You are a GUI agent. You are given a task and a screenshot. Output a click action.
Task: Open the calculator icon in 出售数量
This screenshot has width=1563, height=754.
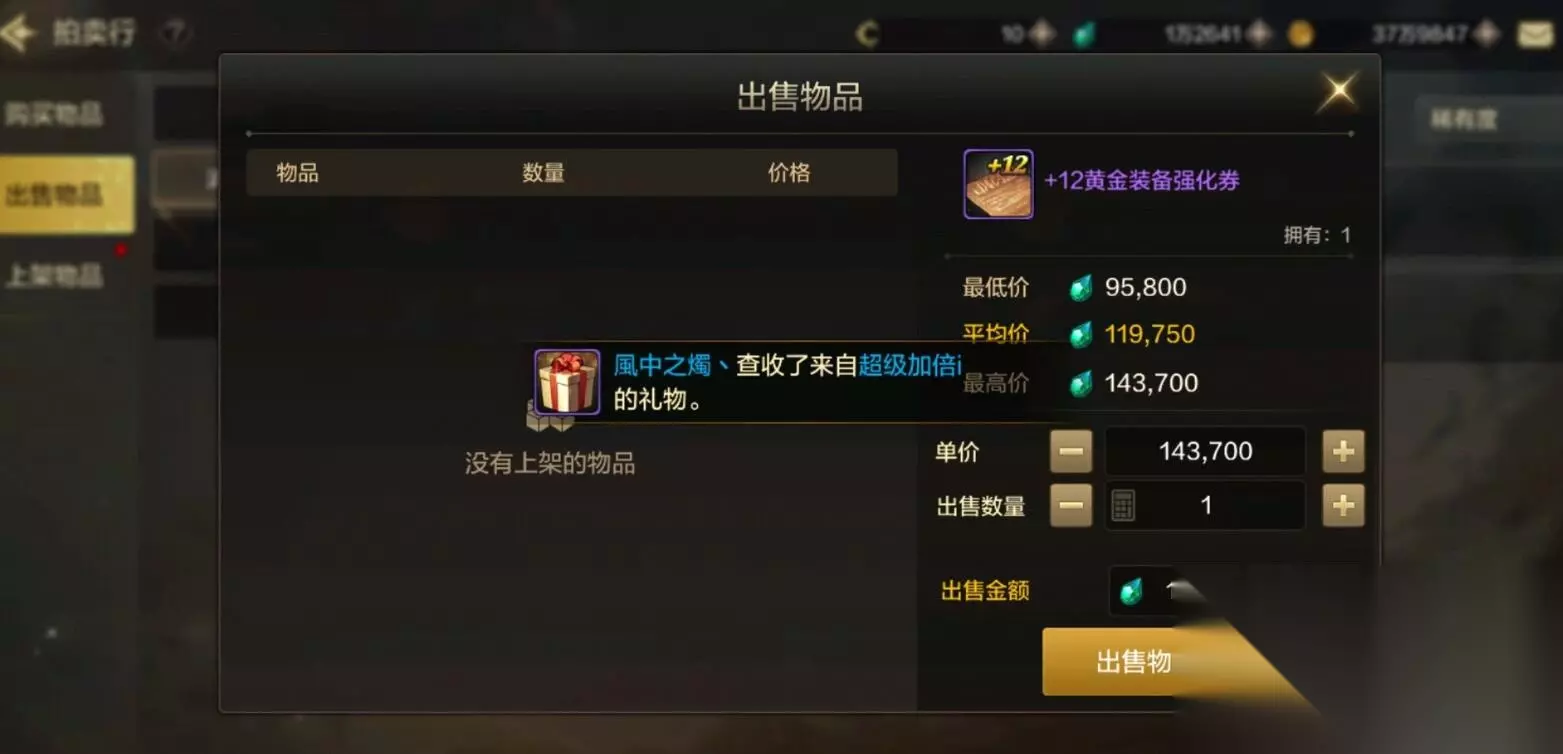pos(1123,506)
